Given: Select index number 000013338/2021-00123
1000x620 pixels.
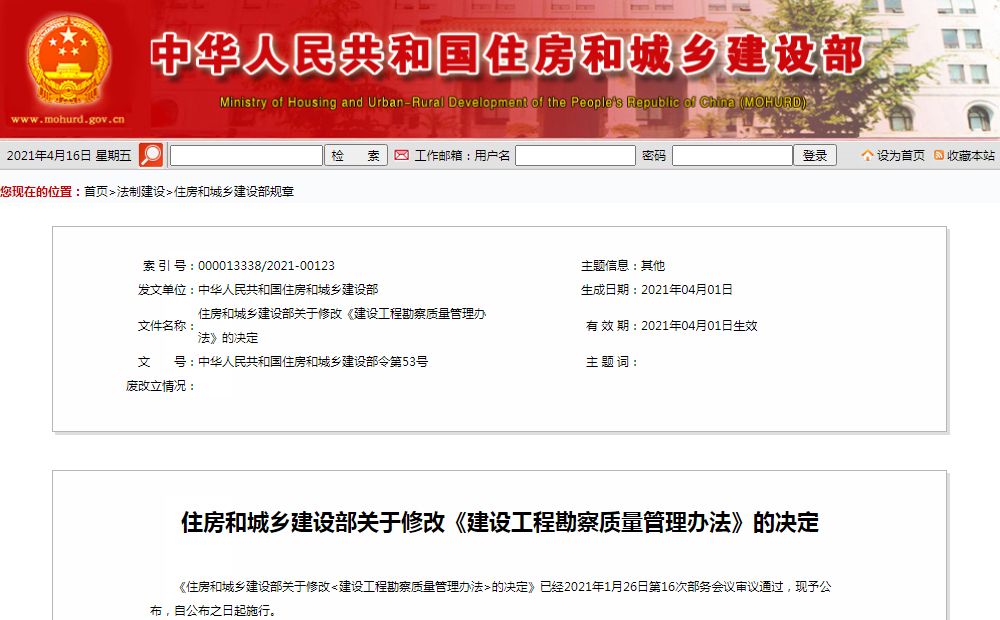Looking at the screenshot, I should 267,265.
